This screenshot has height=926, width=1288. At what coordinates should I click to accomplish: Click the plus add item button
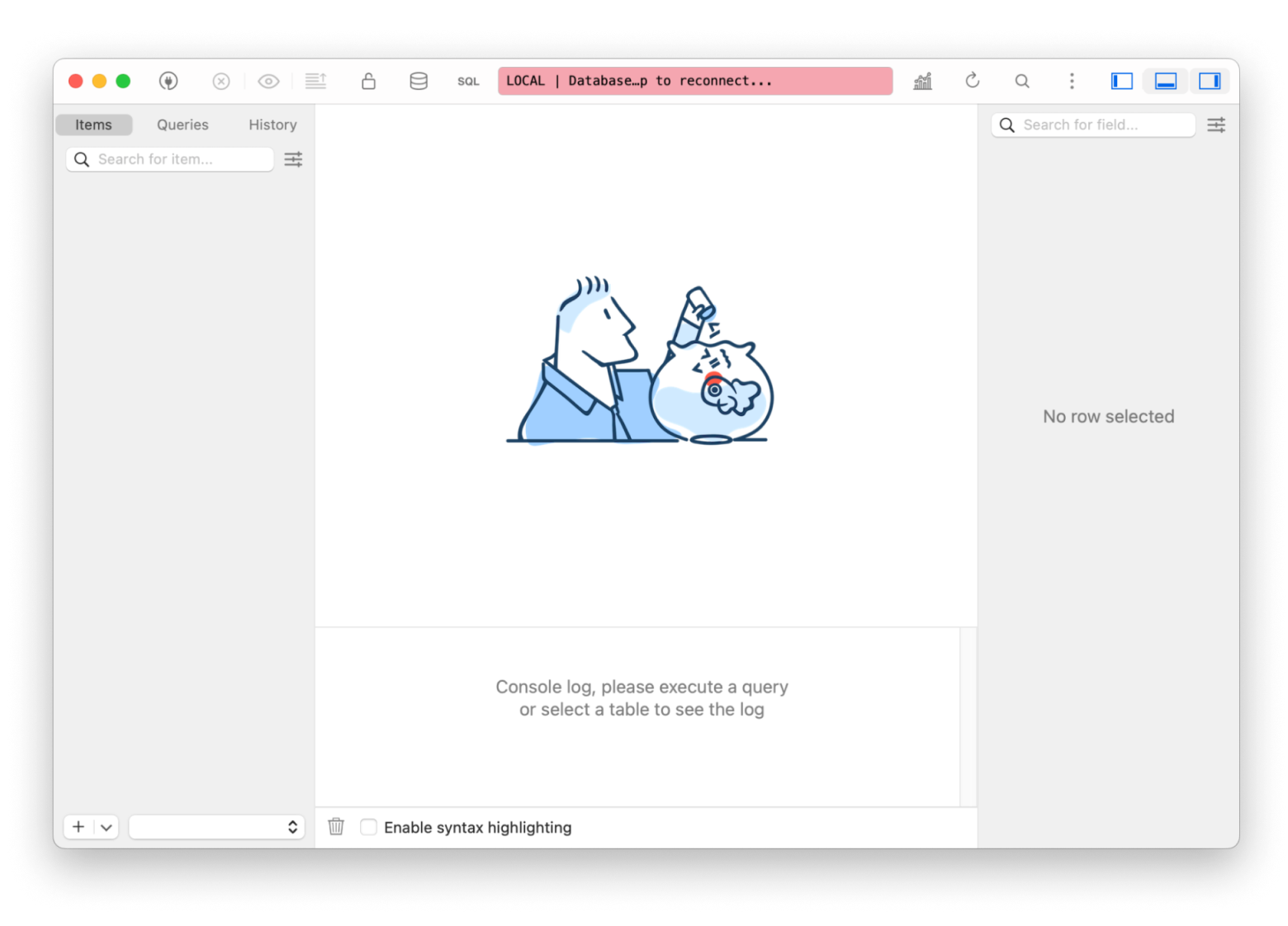click(x=78, y=827)
